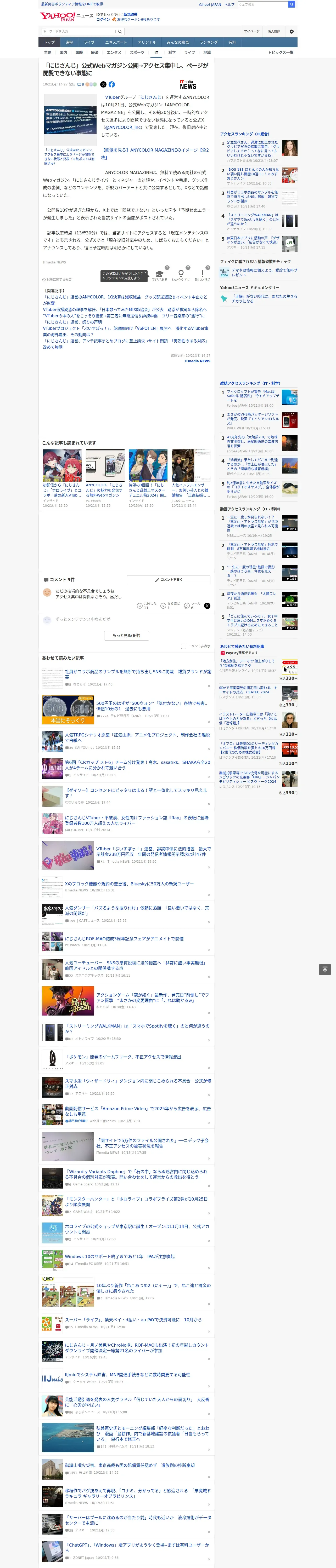This screenshot has width=336, height=1568.
Task: Open the 地域 category
Action: pyautogui.click(x=207, y=52)
